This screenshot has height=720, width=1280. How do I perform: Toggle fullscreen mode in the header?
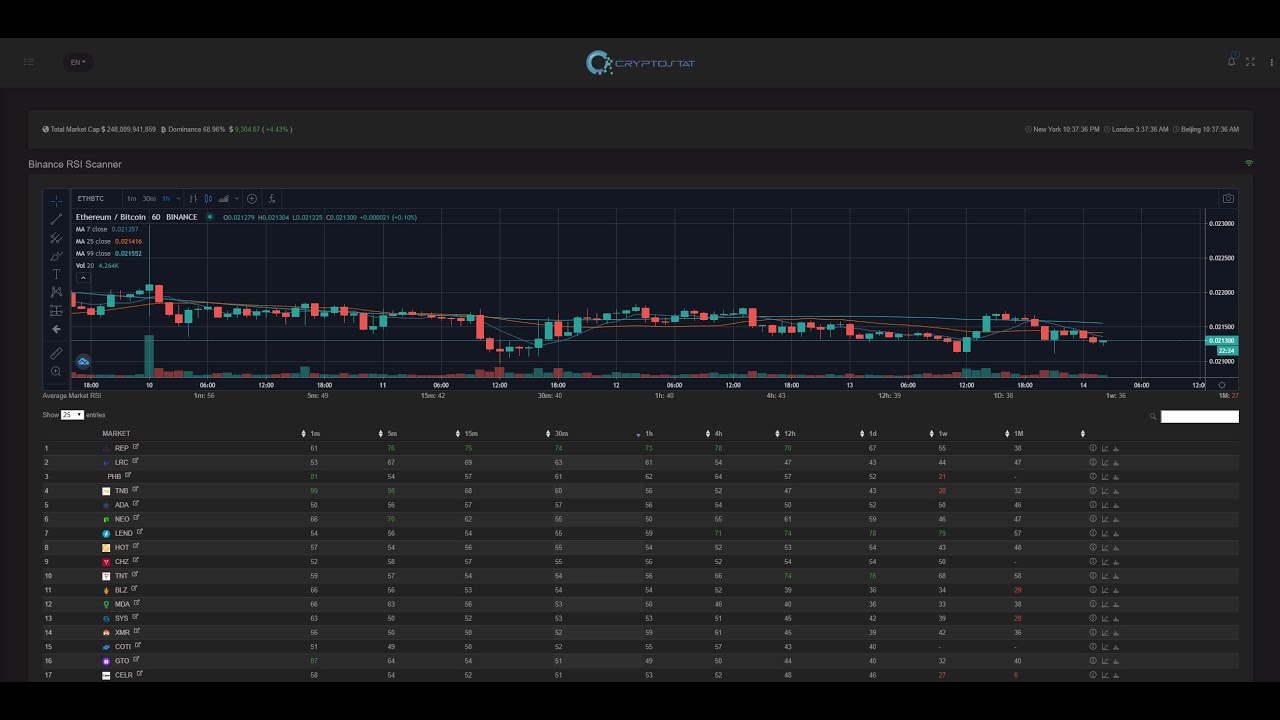click(1250, 62)
